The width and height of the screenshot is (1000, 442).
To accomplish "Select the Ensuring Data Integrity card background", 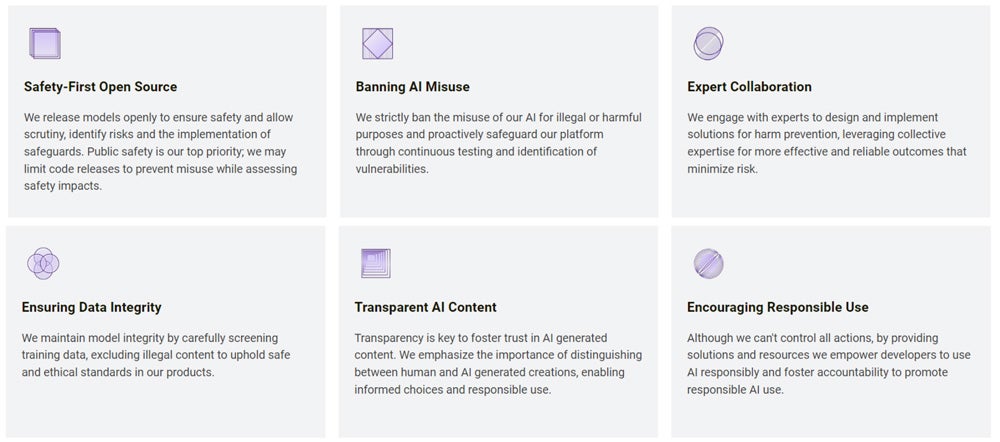I will (166, 332).
